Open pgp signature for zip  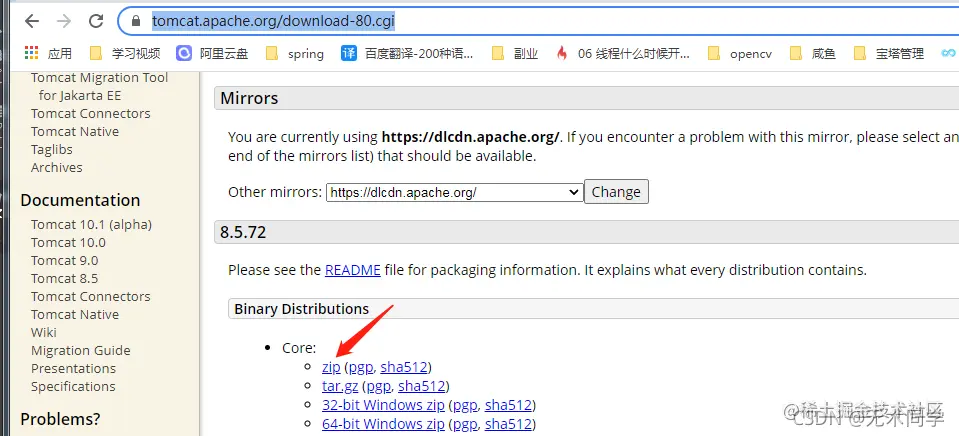(361, 368)
